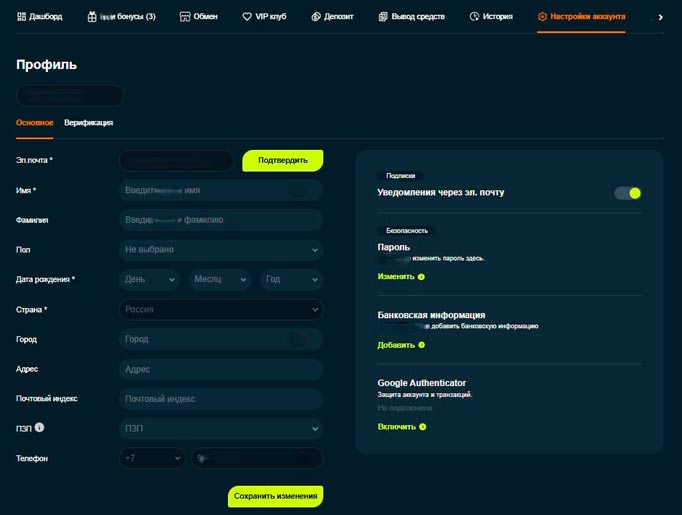Expand the +7 phone code dropdown

pos(152,458)
